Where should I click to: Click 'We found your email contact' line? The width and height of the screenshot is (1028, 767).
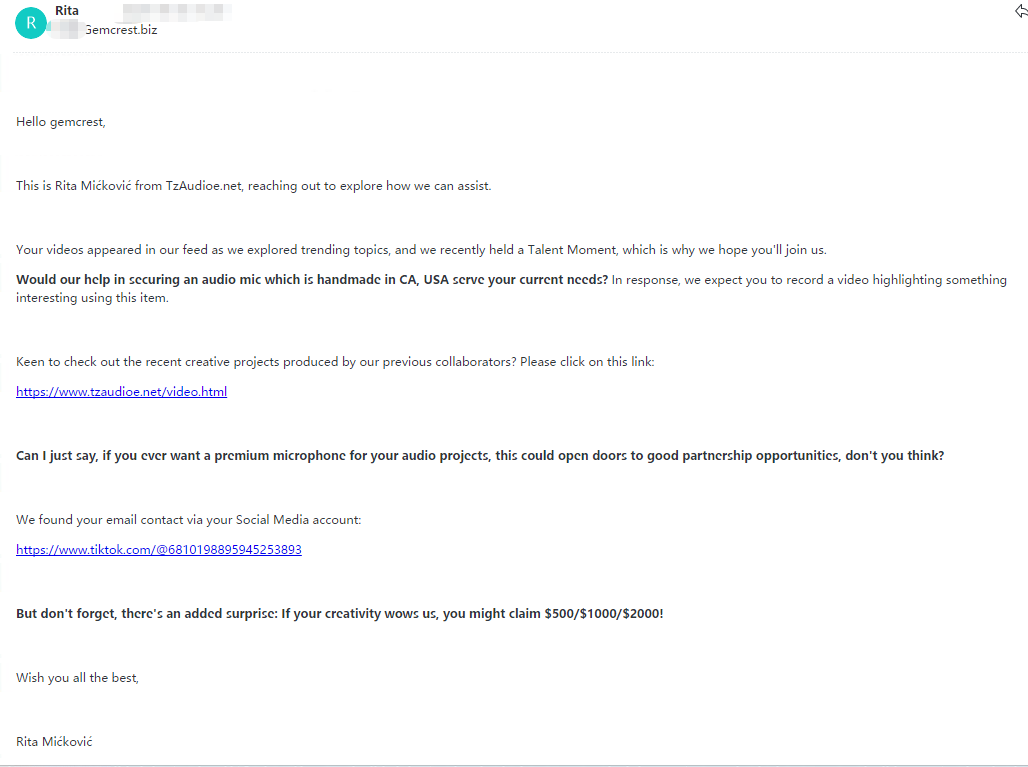pos(188,520)
